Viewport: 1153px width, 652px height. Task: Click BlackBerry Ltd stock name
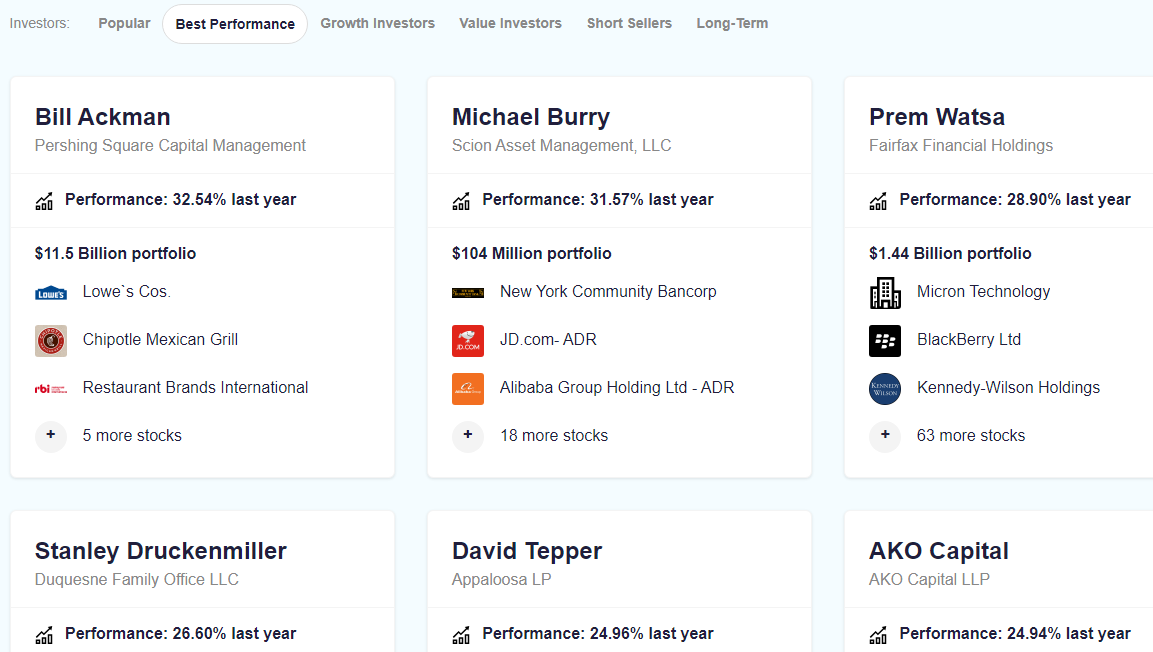click(968, 340)
